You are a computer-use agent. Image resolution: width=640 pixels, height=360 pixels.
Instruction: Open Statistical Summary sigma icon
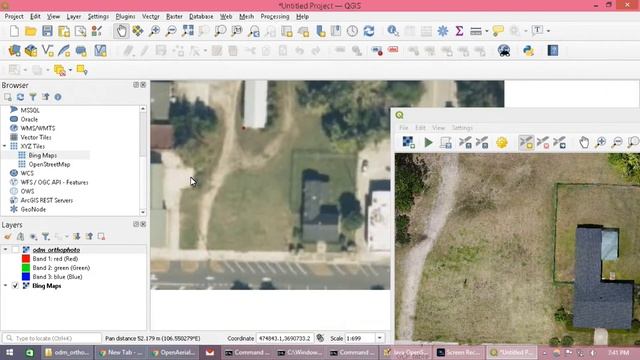pyautogui.click(x=459, y=31)
